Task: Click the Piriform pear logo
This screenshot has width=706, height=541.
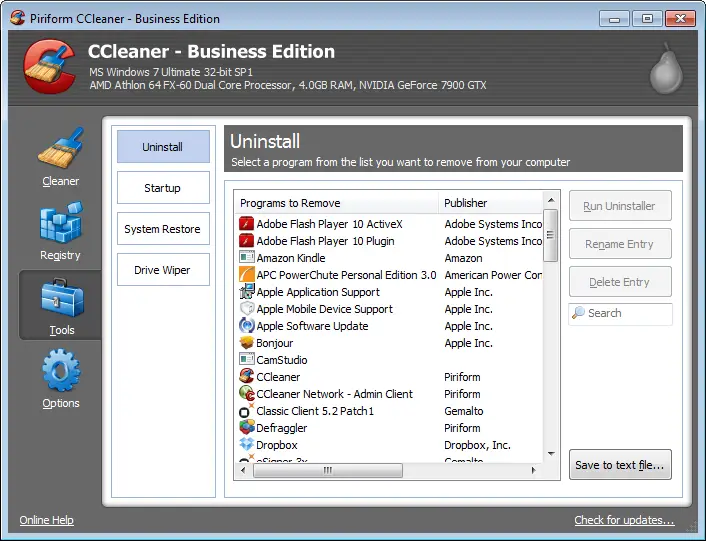Action: click(666, 69)
